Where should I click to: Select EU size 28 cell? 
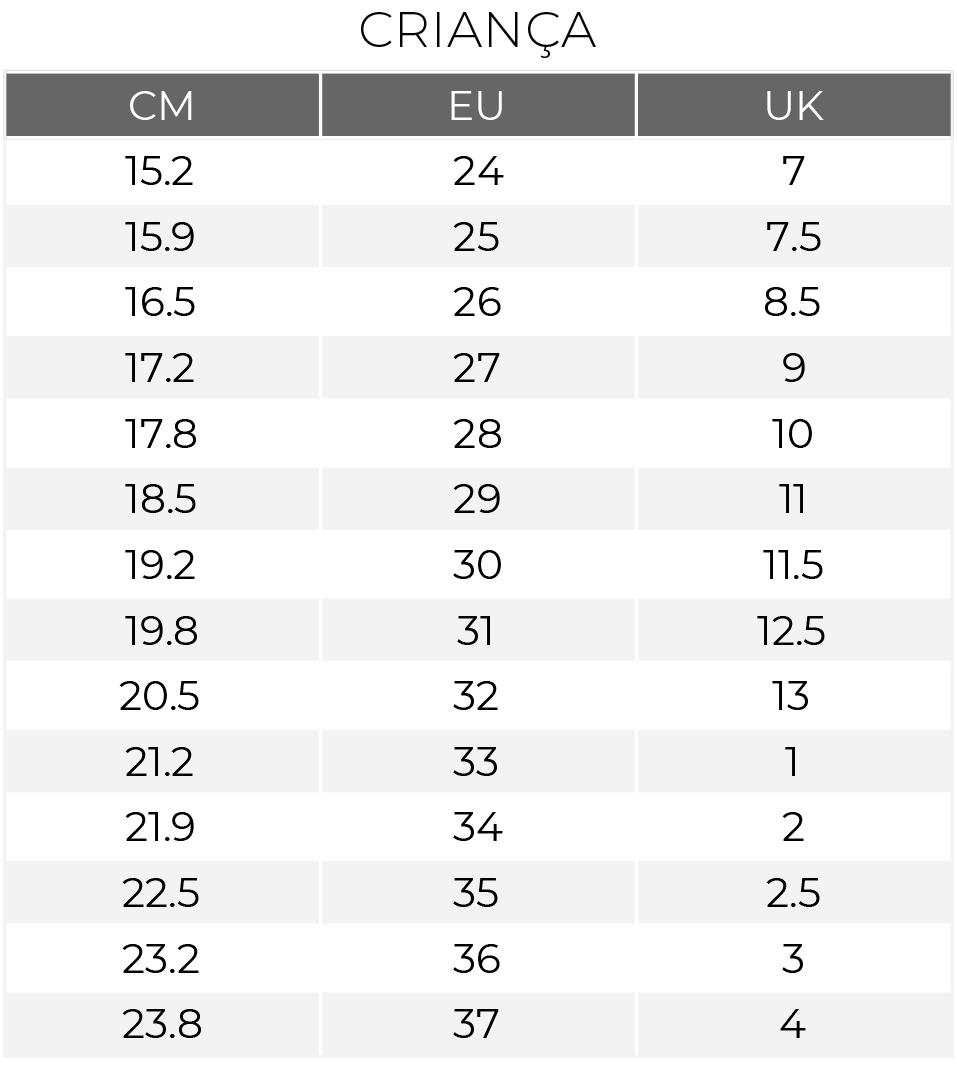click(x=477, y=433)
